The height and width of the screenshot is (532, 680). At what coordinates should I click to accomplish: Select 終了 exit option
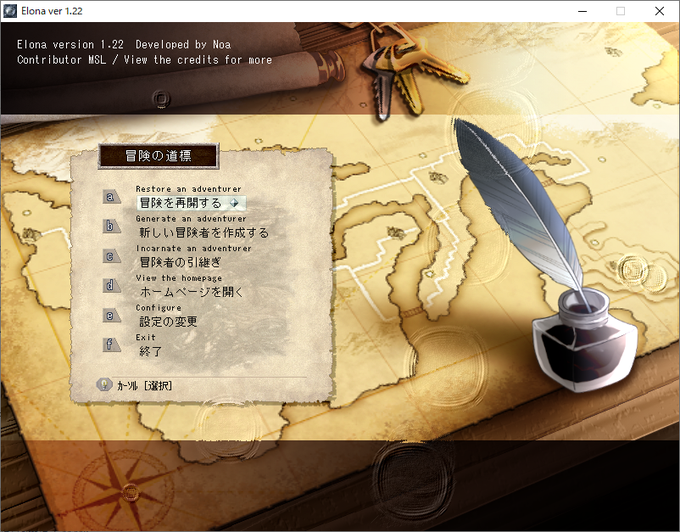(x=150, y=351)
